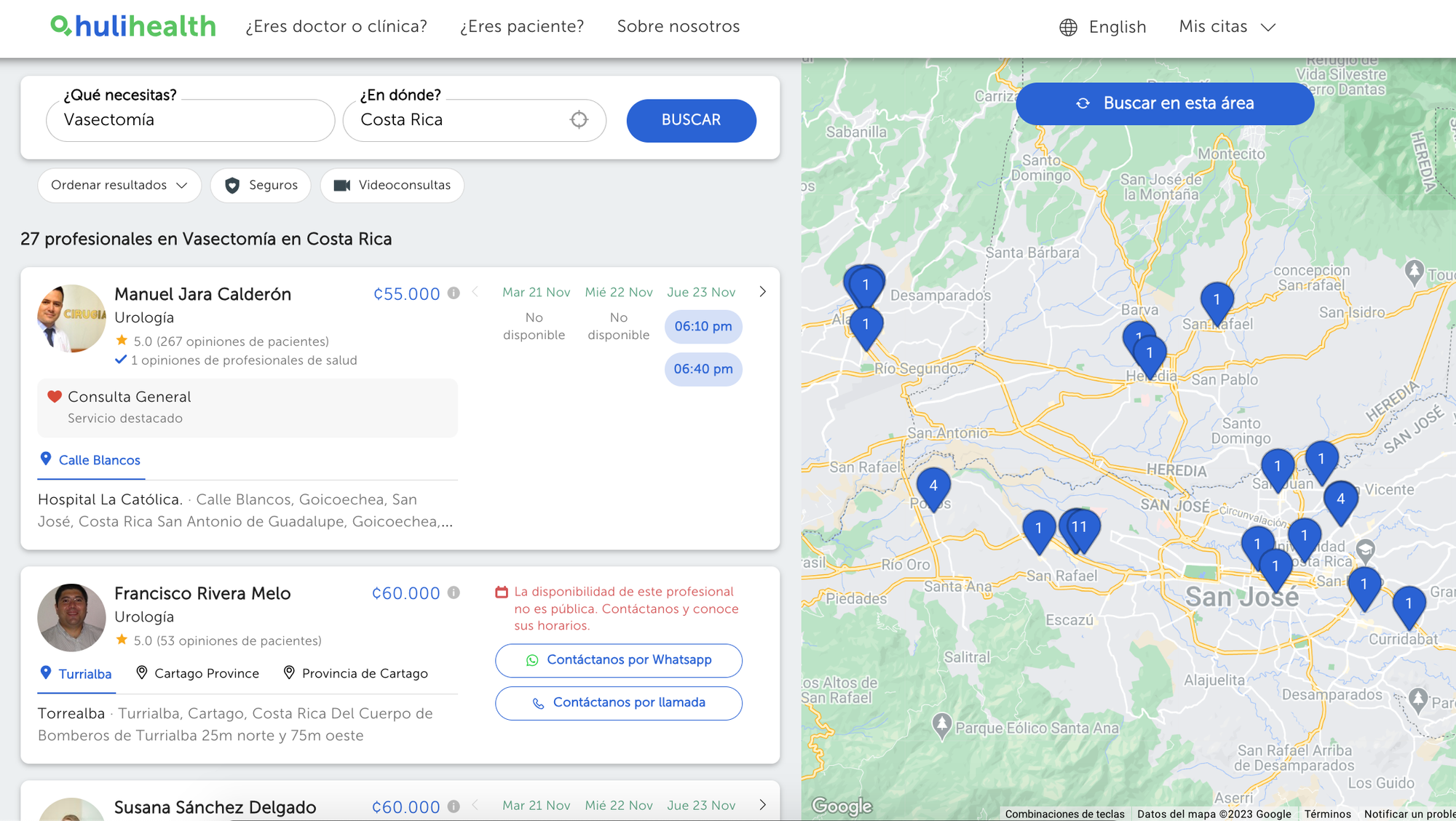Click the current location crosshair icon
This screenshot has height=821, width=1456.
pyautogui.click(x=579, y=120)
